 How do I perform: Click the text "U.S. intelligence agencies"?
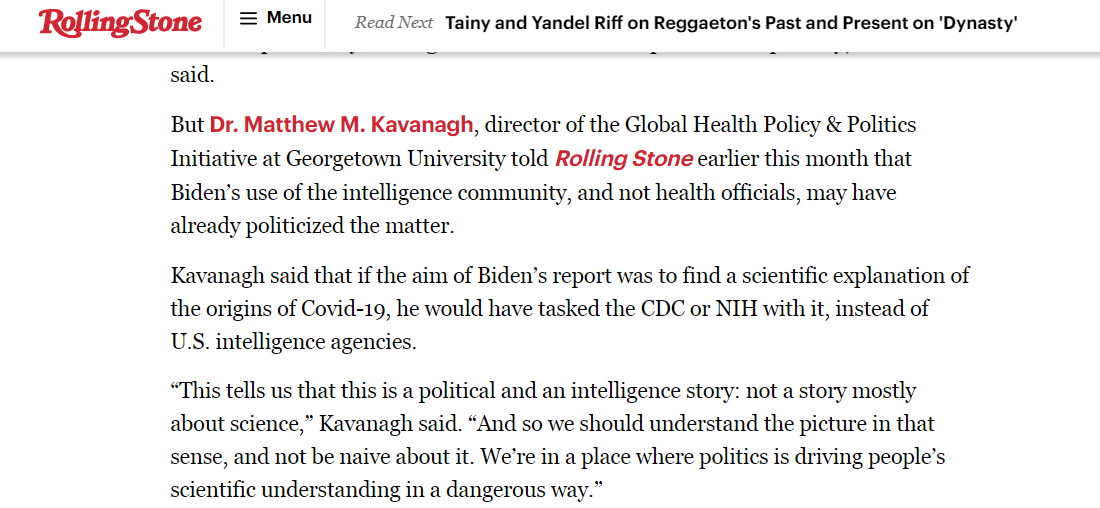click(292, 341)
